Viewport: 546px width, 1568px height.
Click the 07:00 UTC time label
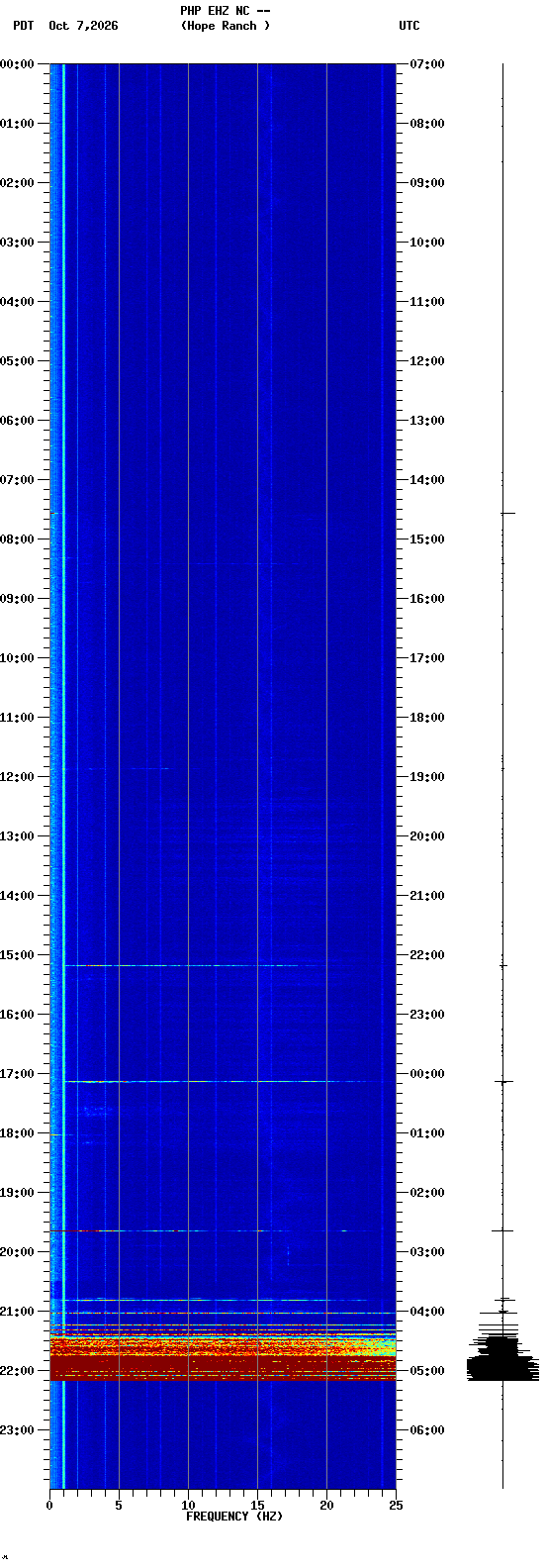[427, 64]
